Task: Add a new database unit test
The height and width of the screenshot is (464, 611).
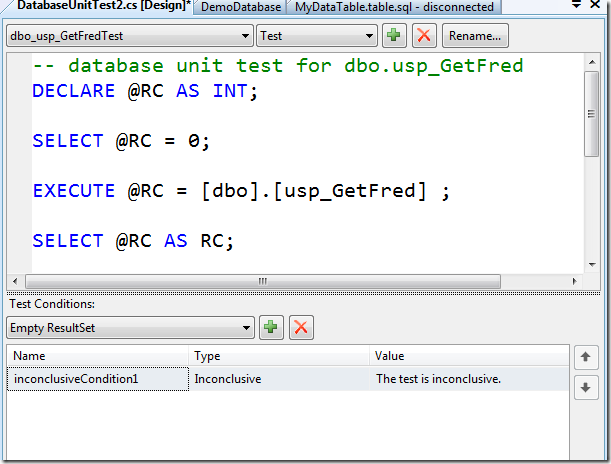Action: tap(394, 35)
